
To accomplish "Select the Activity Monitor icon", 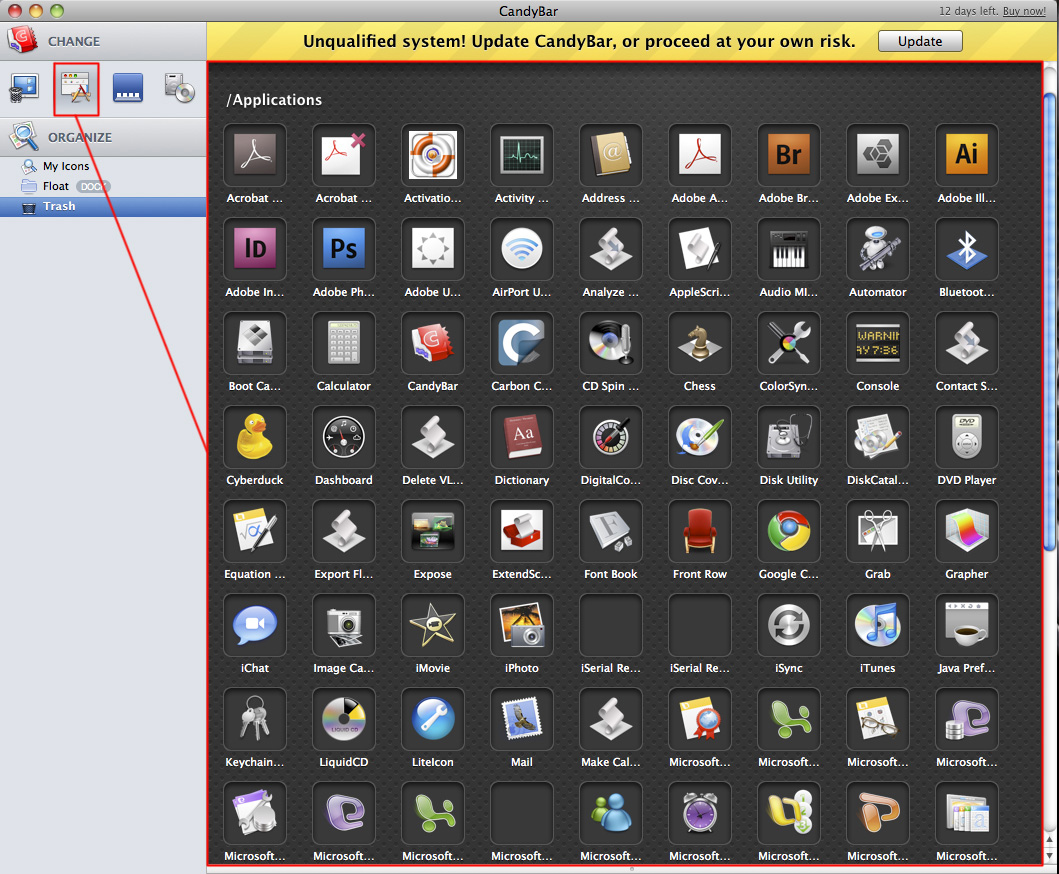I will tap(521, 155).
